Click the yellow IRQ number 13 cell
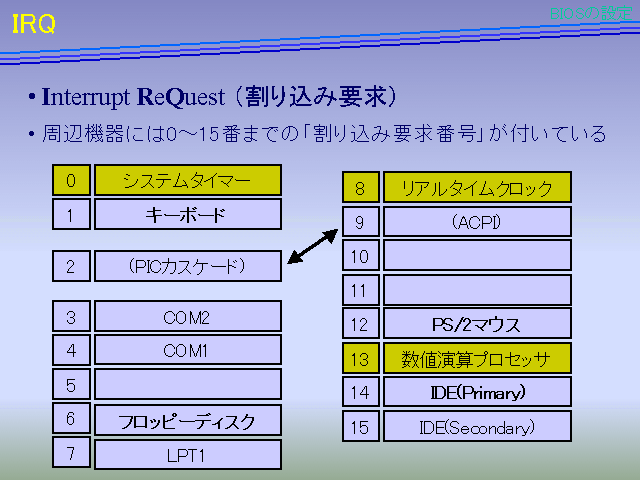 click(359, 358)
